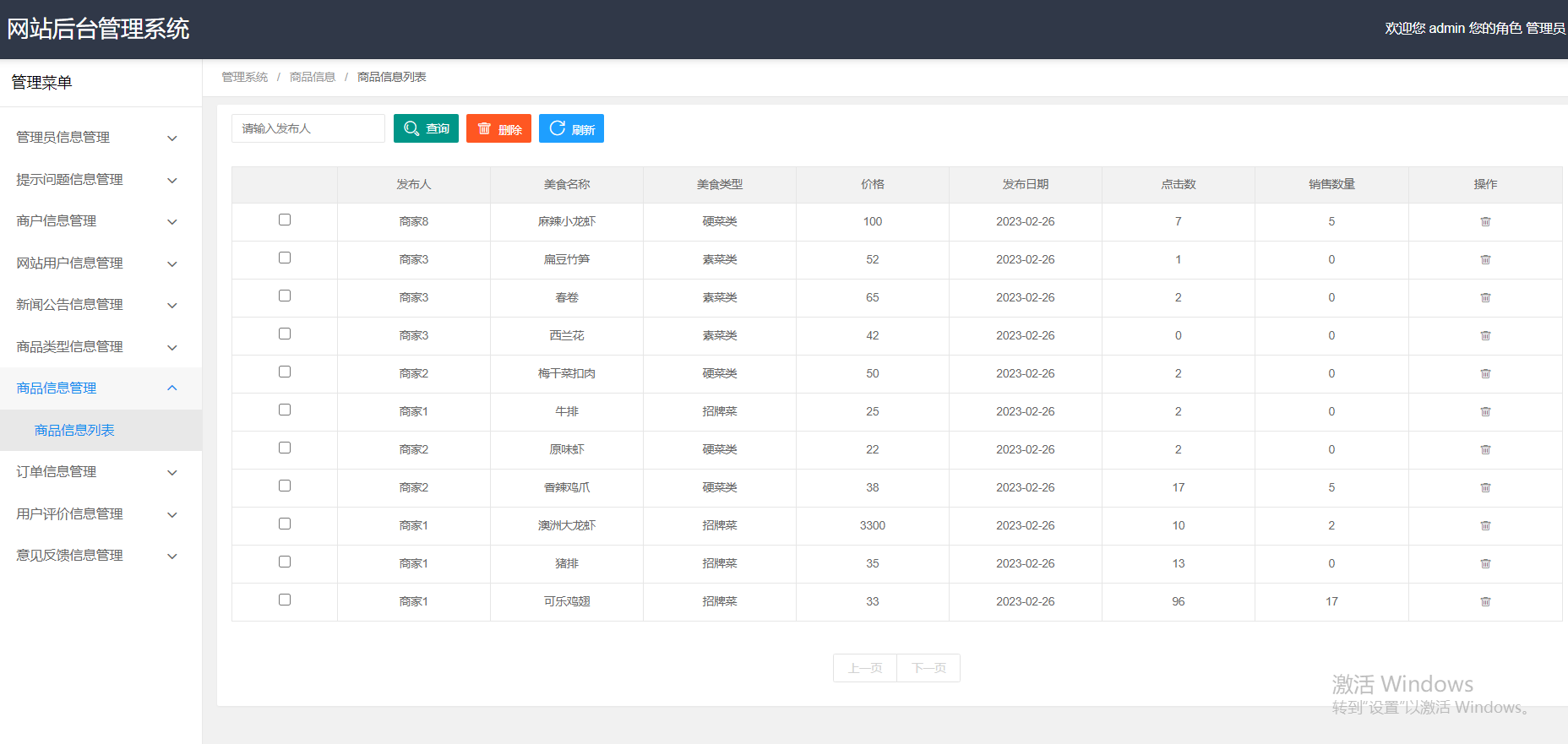Viewport: 1568px width, 744px height.
Task: Open 管理员信息管理 menu
Action: [101, 138]
